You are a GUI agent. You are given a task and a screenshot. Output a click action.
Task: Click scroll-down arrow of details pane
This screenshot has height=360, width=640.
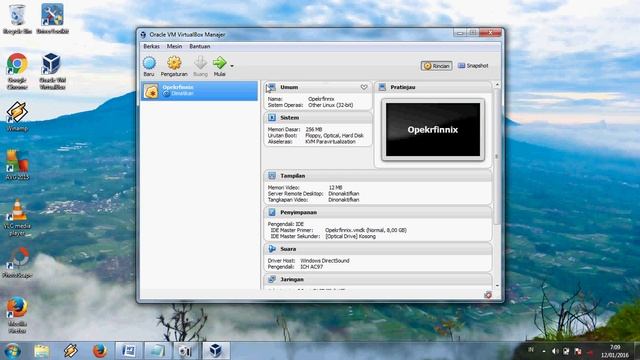pyautogui.click(x=497, y=286)
